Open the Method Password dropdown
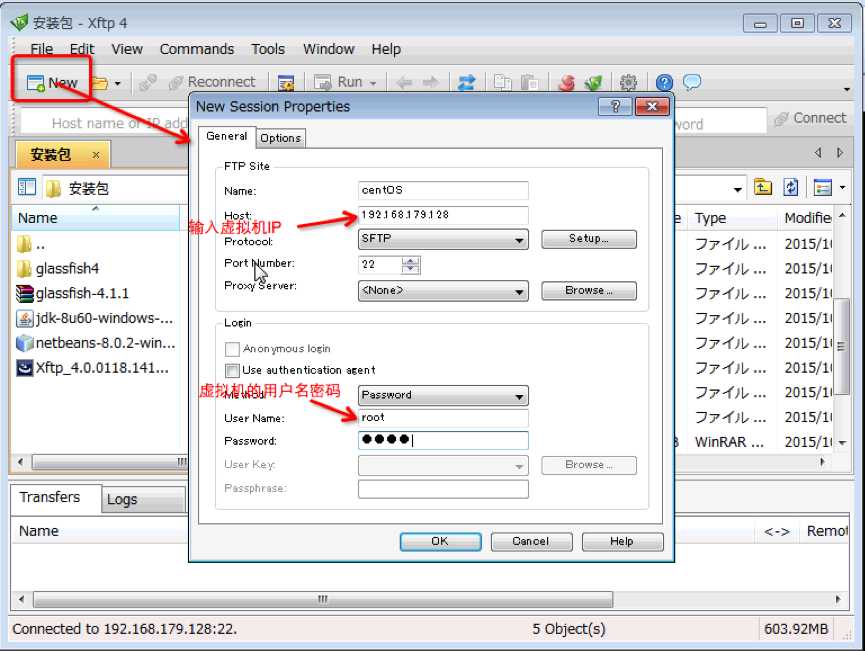Image resolution: width=865 pixels, height=651 pixels. pyautogui.click(x=443, y=396)
